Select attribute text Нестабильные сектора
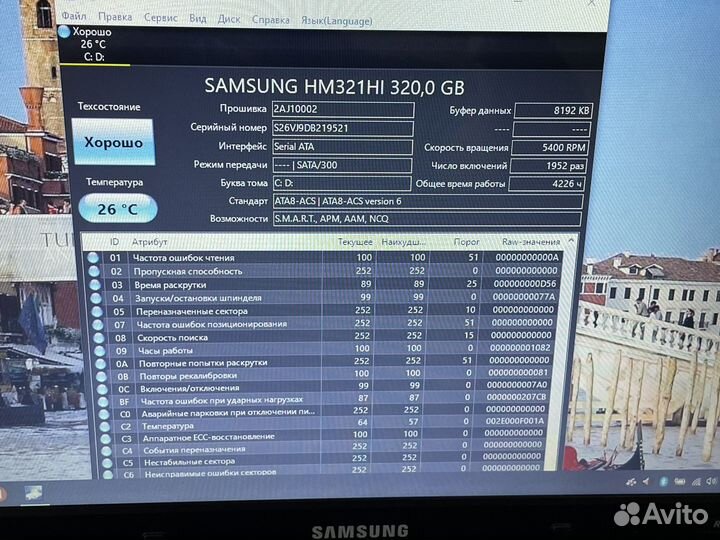This screenshot has width=720, height=540. point(190,462)
